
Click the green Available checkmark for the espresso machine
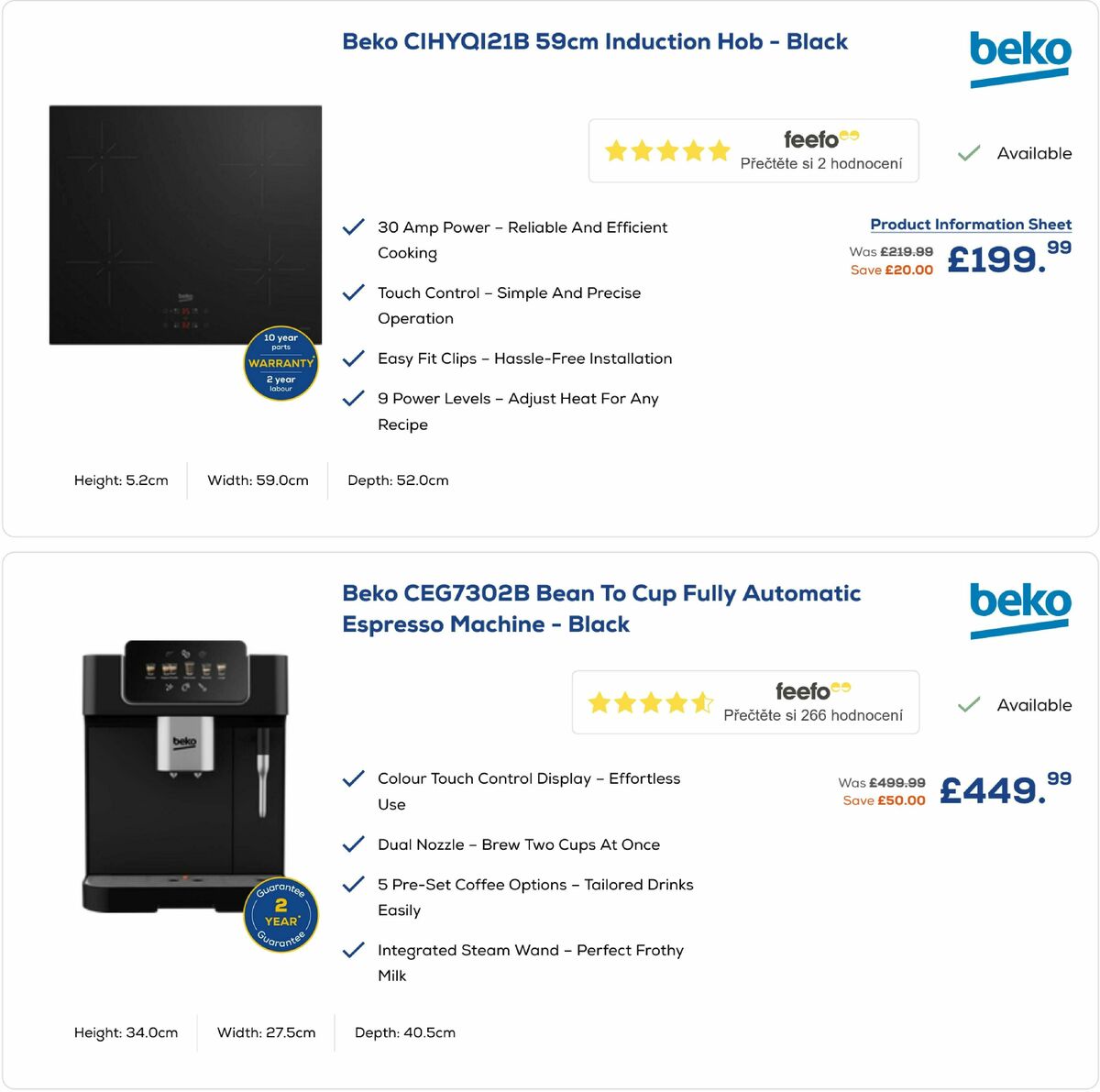coord(968,705)
